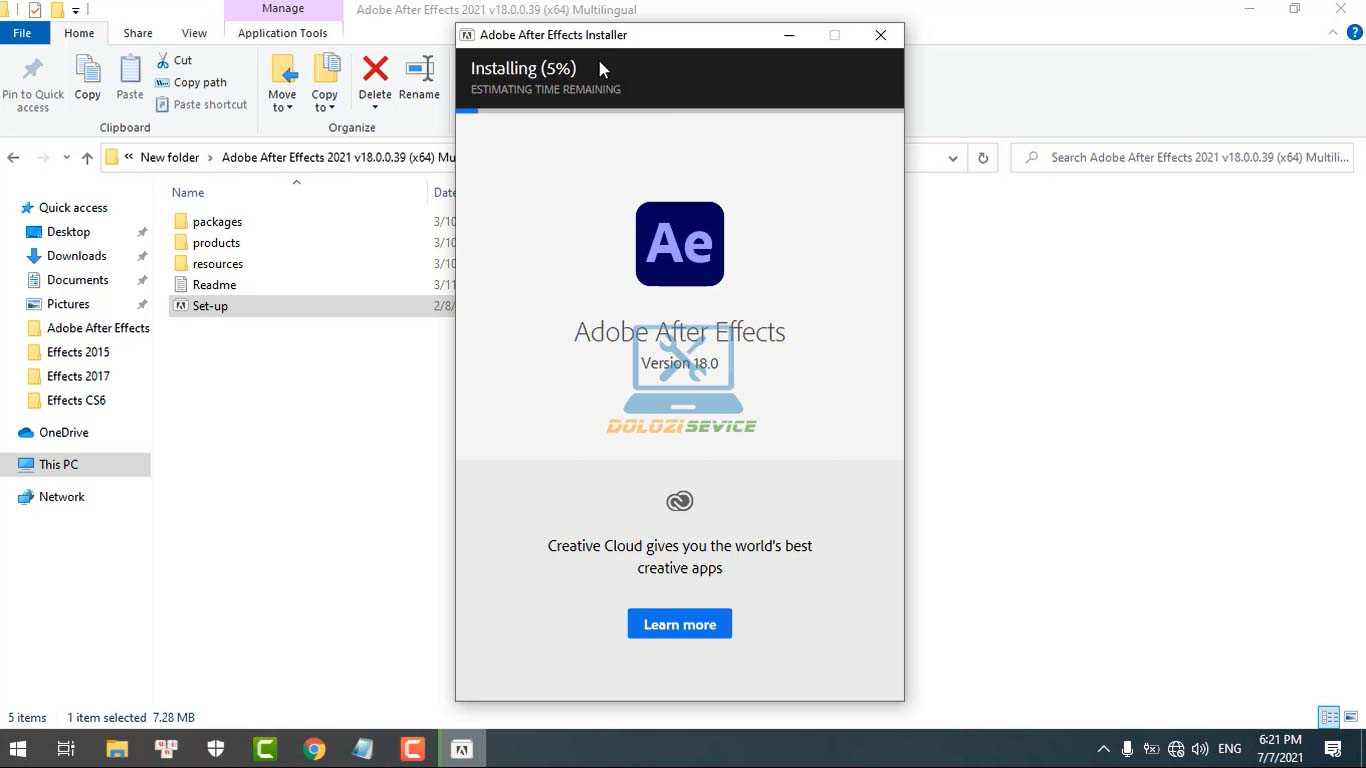
Task: Open Google Chrome from the taskbar
Action: tap(314, 747)
